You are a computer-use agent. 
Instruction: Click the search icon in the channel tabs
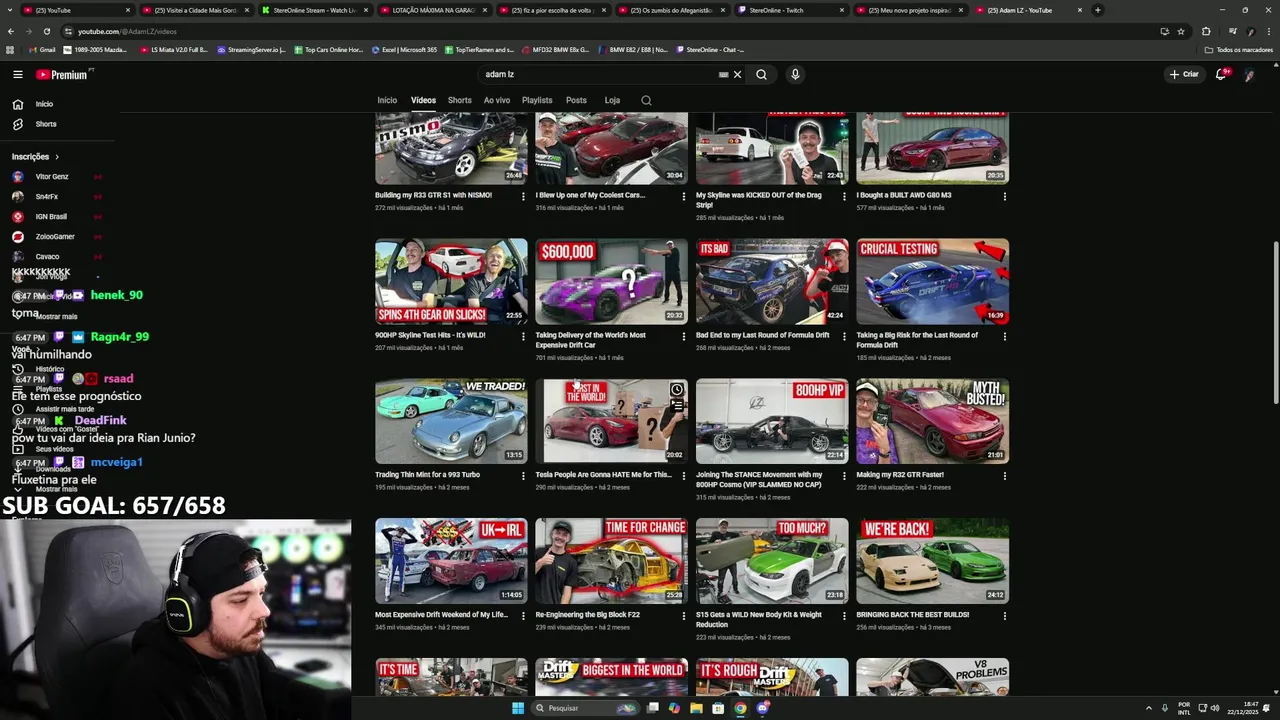(646, 100)
